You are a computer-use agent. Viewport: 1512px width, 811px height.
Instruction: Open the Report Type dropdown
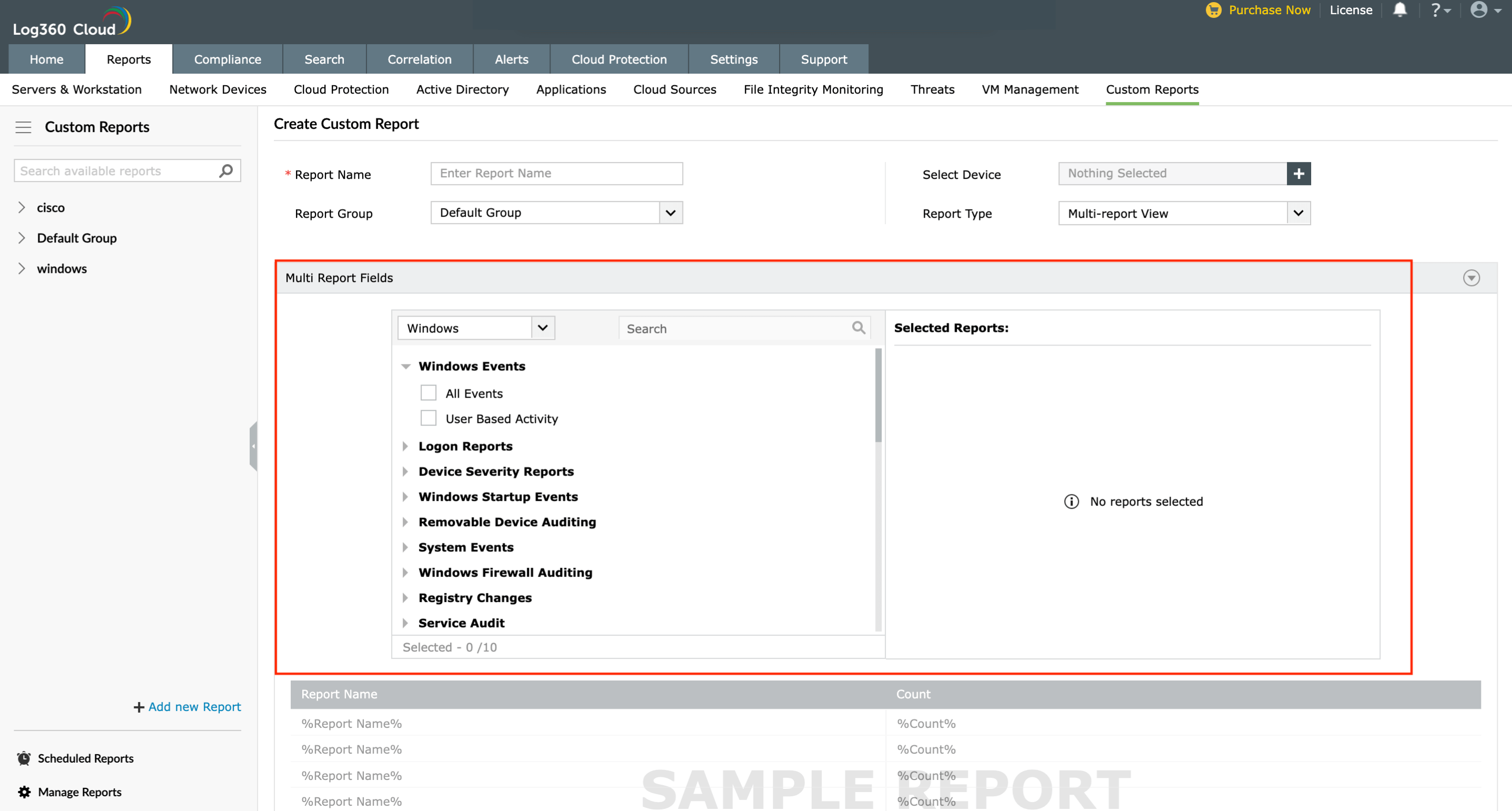[1299, 213]
